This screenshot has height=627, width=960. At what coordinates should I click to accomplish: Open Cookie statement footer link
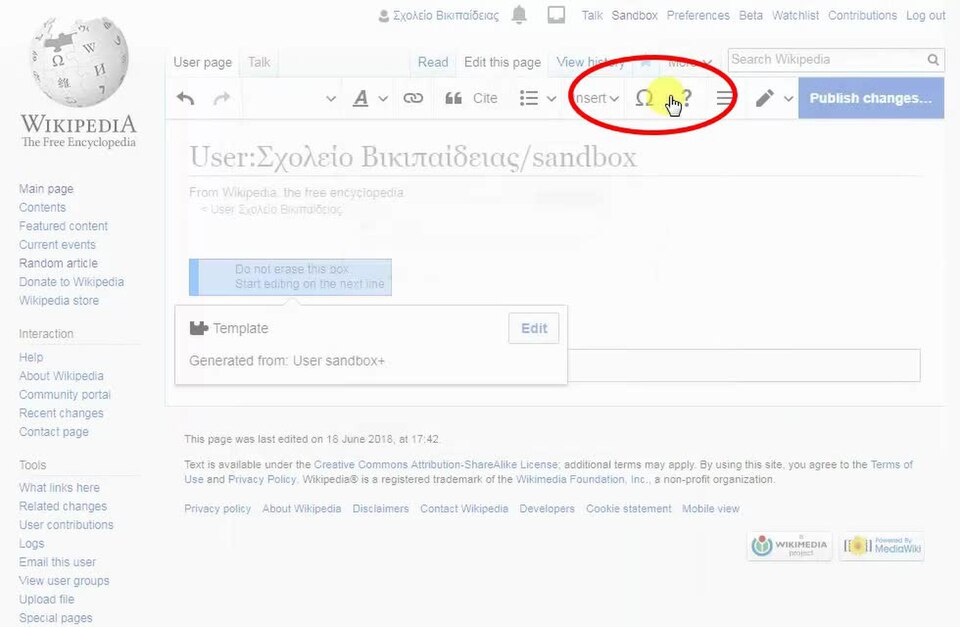pyautogui.click(x=628, y=509)
